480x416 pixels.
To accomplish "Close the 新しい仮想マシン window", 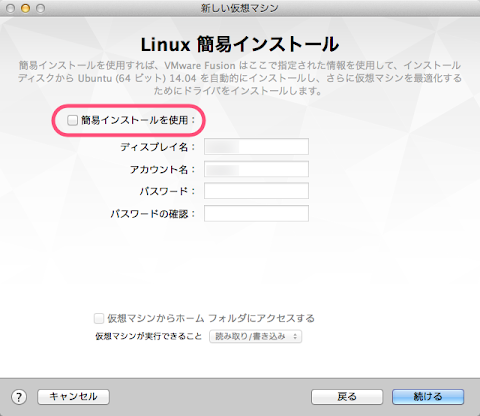I will pyautogui.click(x=11, y=8).
